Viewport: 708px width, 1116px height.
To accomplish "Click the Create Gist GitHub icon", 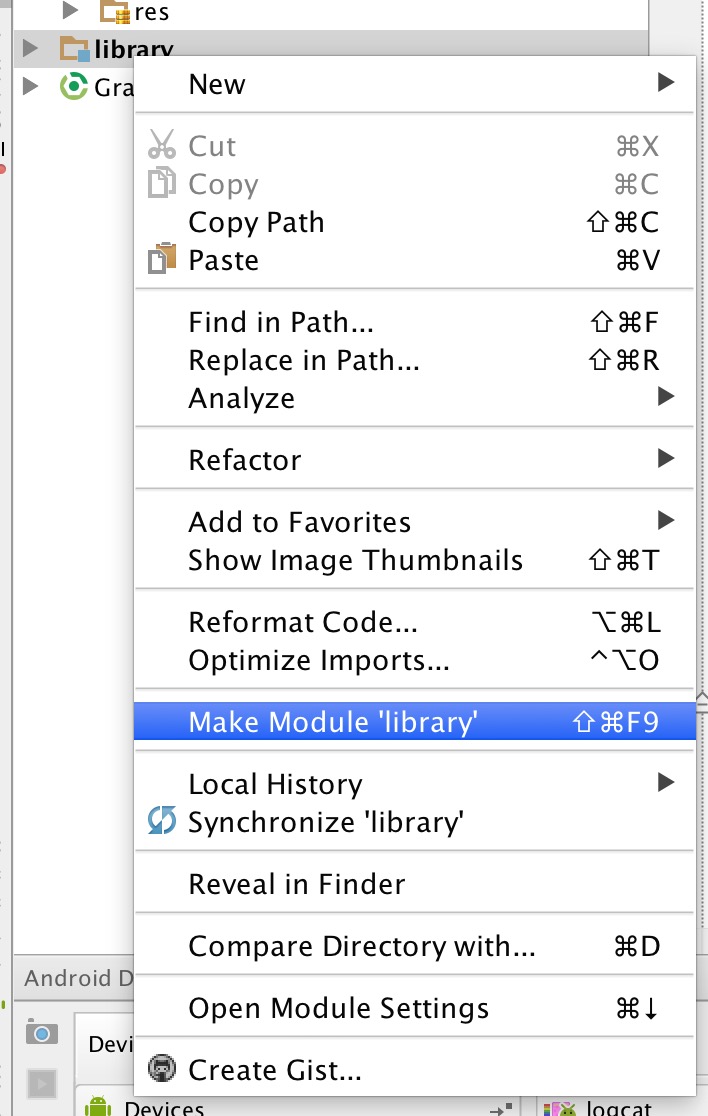I will pyautogui.click(x=162, y=1068).
